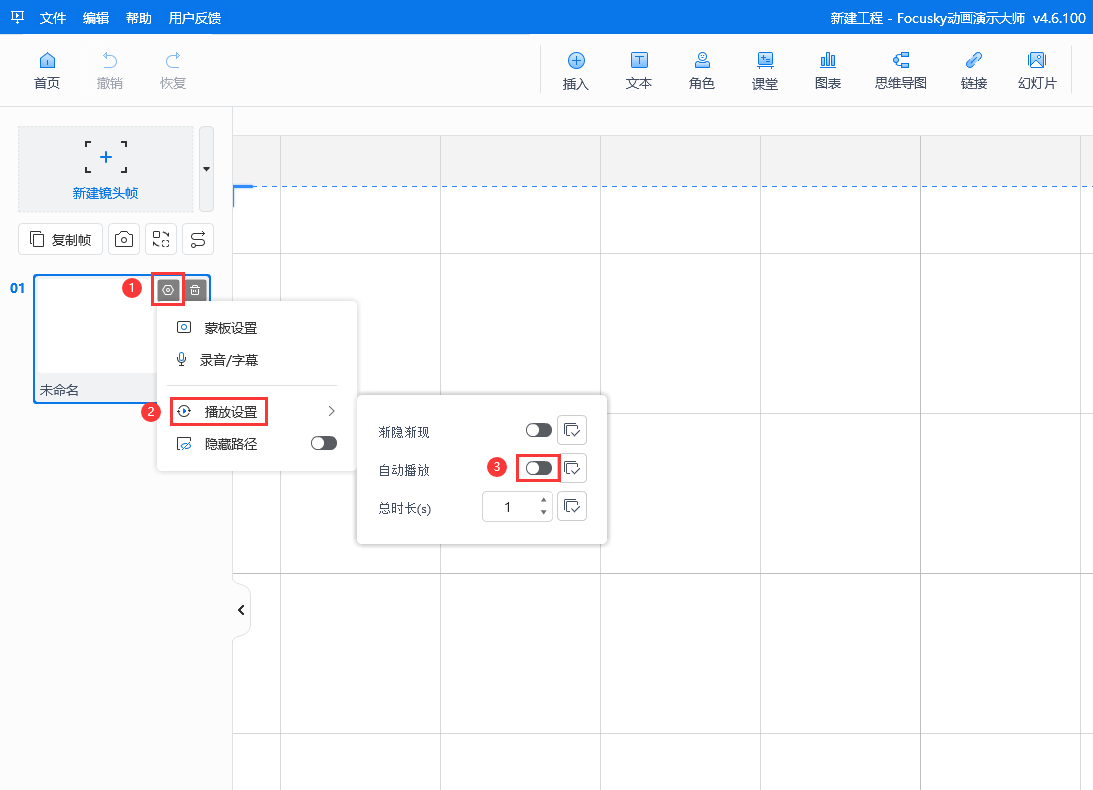1093x790 pixels.
Task: Collapse the left frame panel arrow
Action: [x=241, y=609]
